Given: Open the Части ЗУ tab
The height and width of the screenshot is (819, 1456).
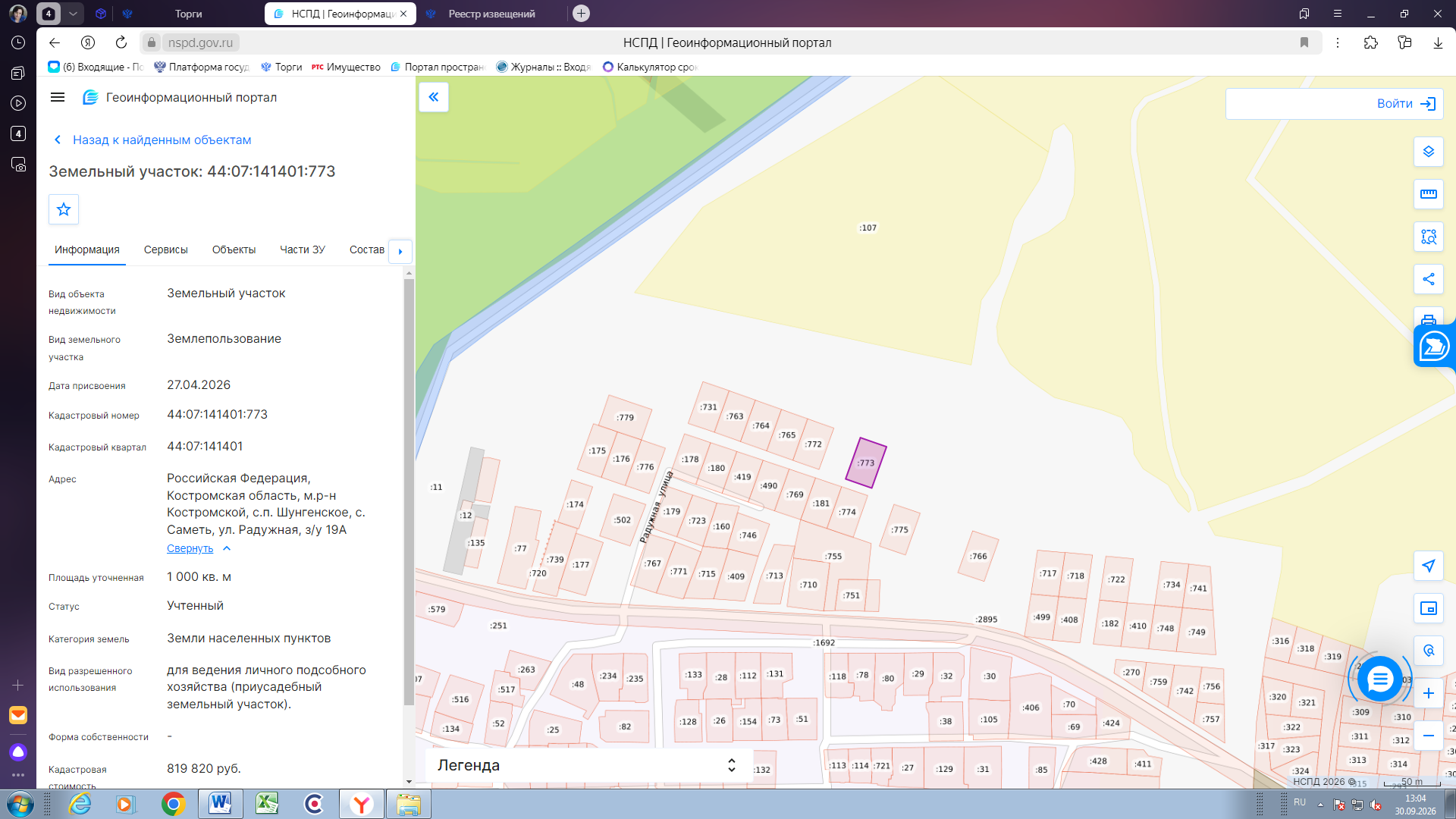Looking at the screenshot, I should pos(302,249).
